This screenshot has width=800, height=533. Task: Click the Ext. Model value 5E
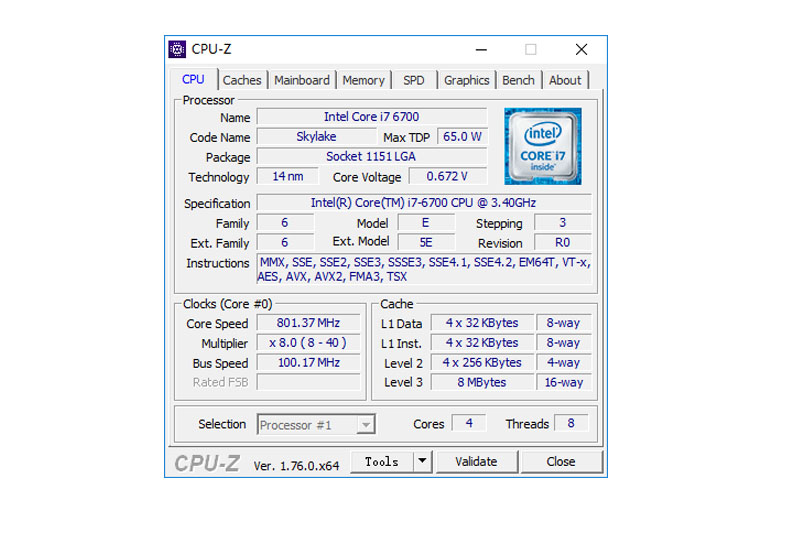(x=426, y=243)
